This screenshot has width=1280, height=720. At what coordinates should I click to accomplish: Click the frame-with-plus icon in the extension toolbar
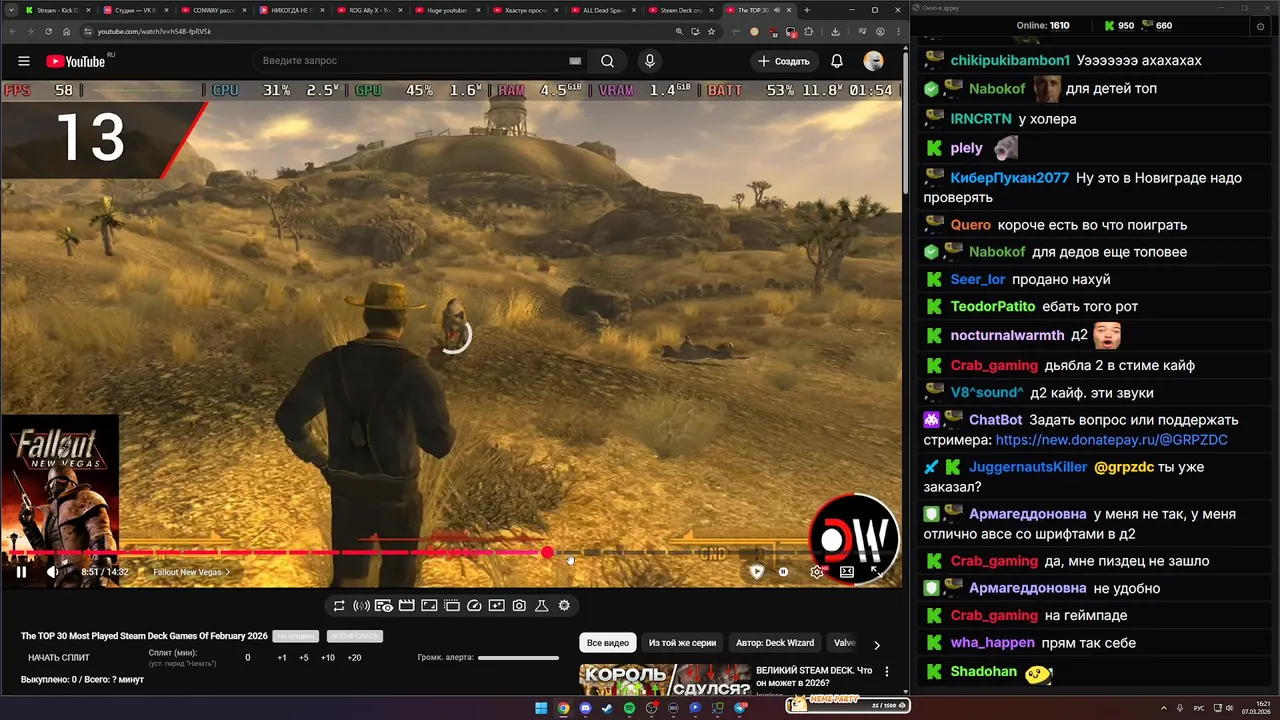click(x=497, y=606)
